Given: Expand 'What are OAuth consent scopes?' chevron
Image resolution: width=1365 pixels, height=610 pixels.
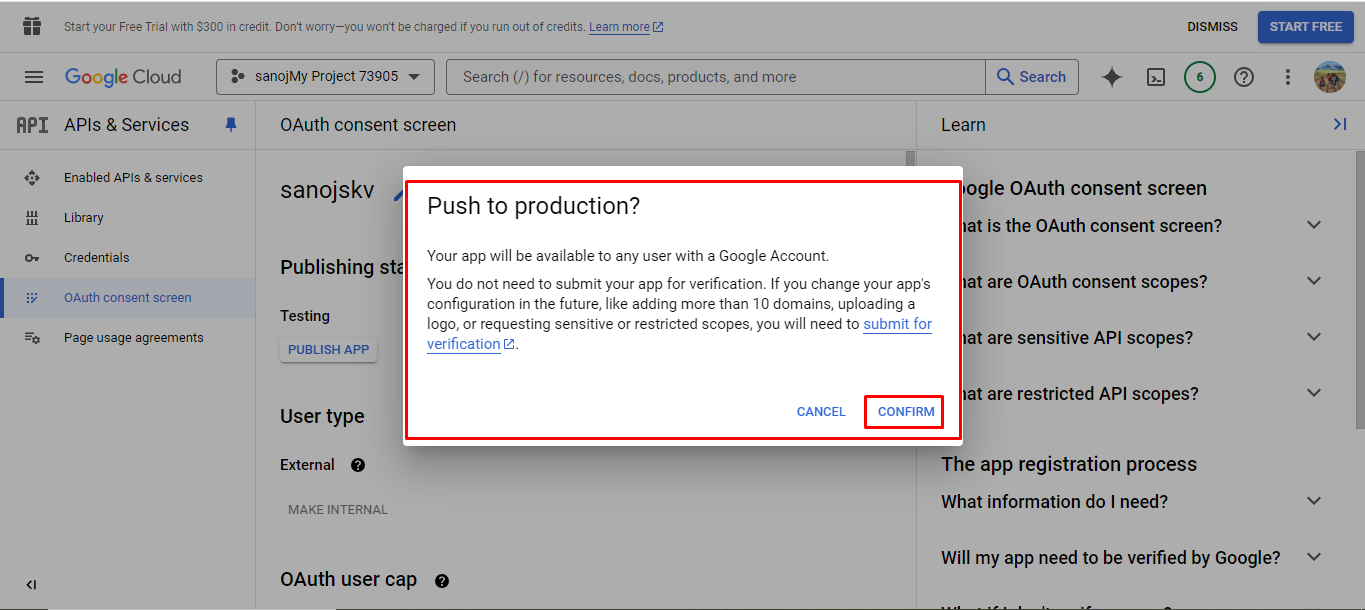Looking at the screenshot, I should coord(1314,281).
